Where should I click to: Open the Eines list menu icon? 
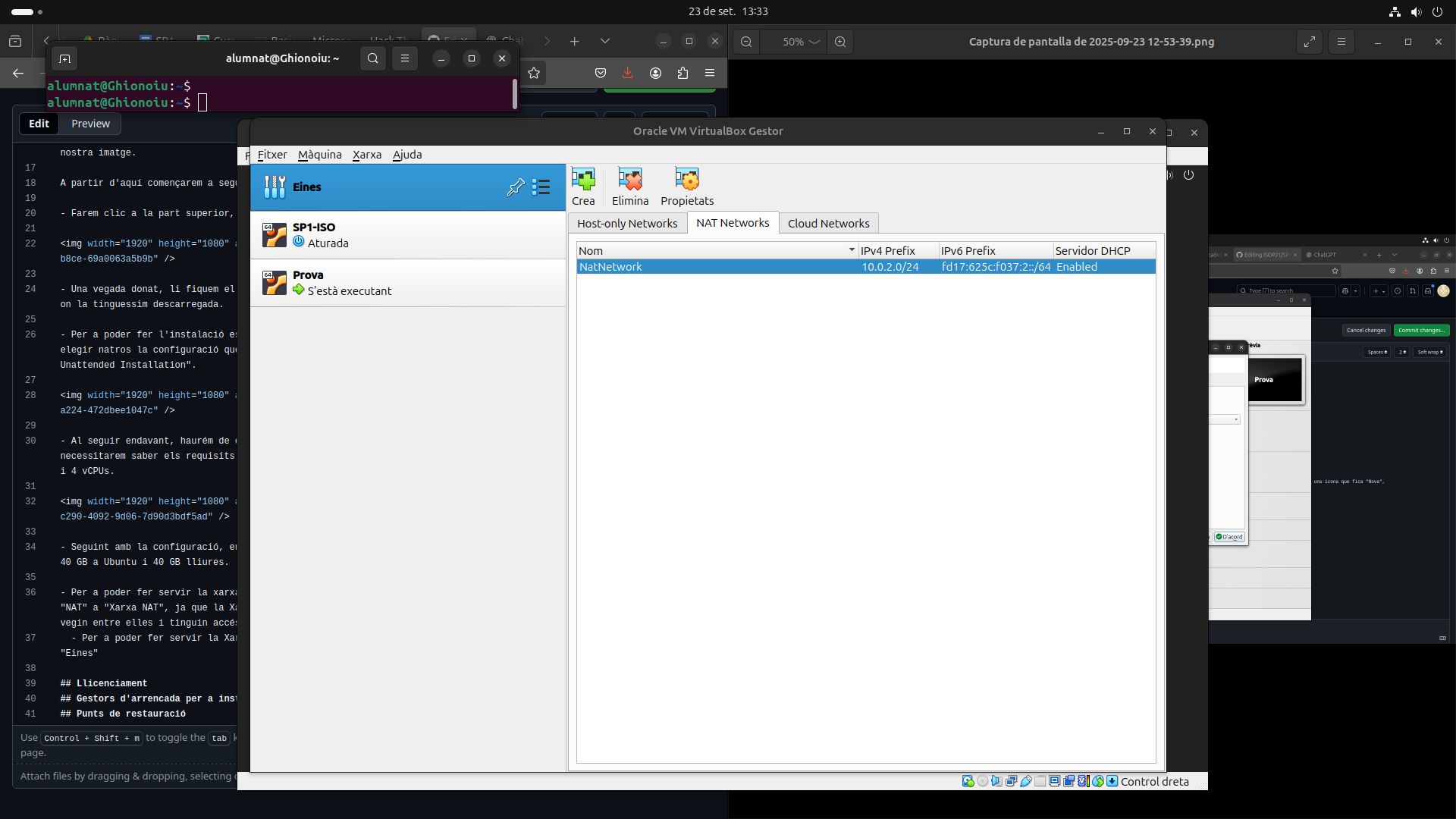[541, 187]
